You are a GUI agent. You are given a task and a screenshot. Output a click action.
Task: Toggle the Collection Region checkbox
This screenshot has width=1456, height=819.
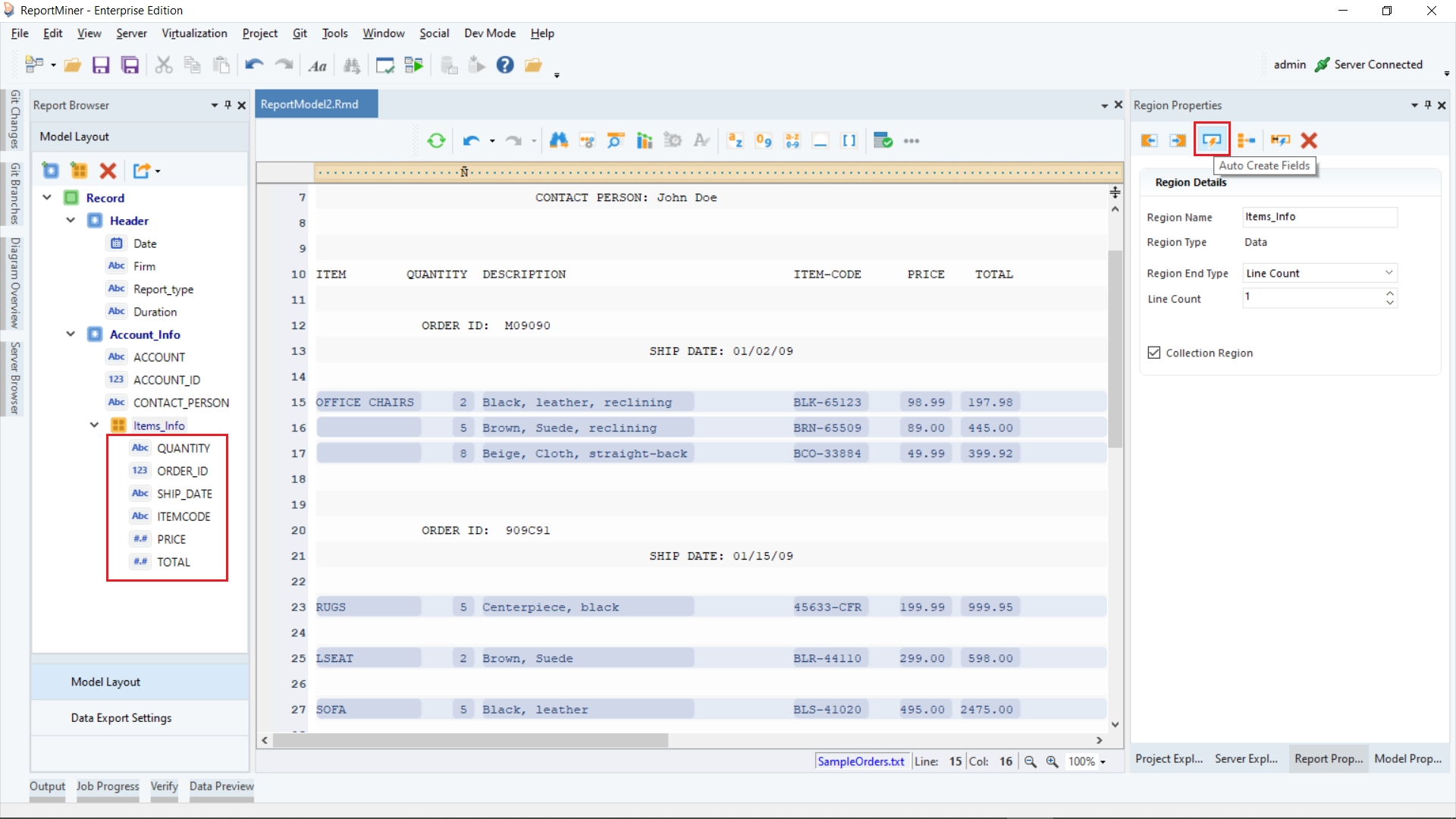pos(1154,353)
